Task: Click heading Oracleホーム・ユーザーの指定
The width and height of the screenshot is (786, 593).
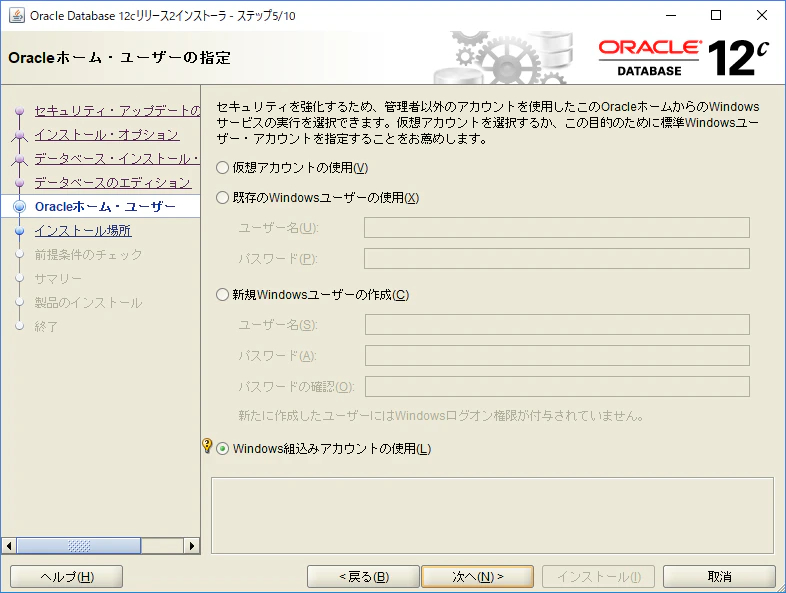Action: click(x=119, y=58)
